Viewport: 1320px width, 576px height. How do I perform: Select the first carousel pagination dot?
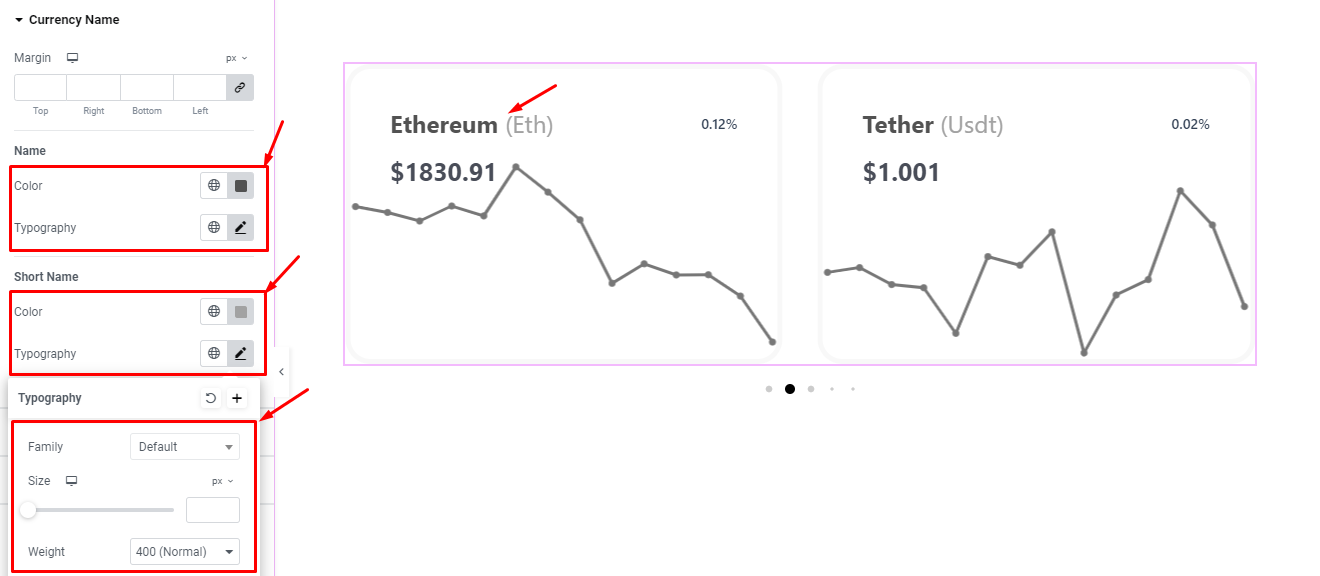tap(768, 389)
